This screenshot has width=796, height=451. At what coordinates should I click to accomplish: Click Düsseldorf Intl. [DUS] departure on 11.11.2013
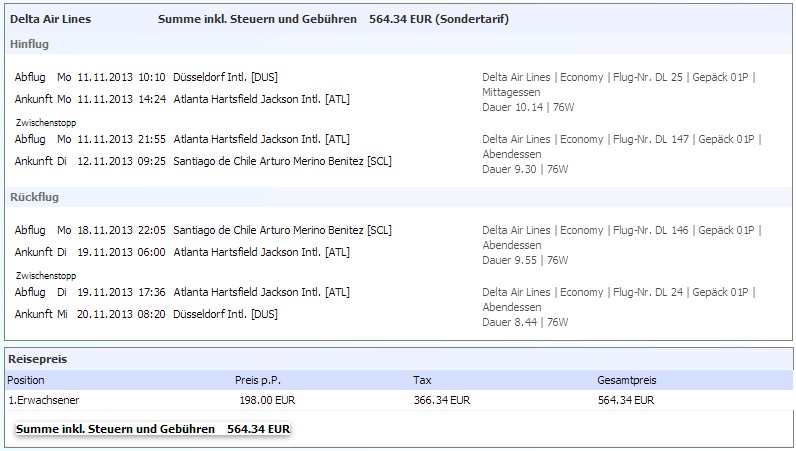point(225,77)
